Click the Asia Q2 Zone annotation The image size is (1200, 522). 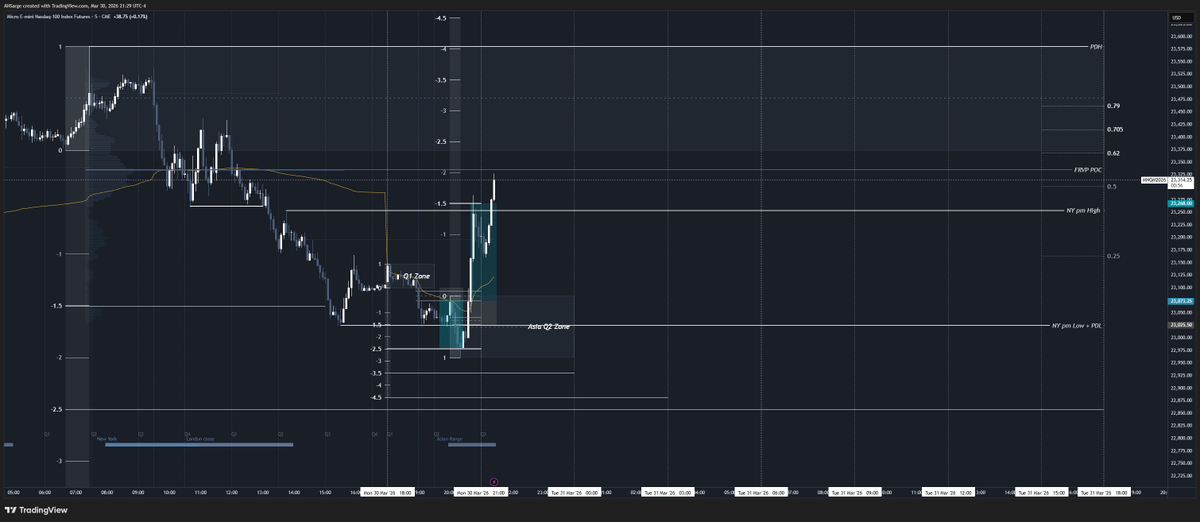[x=549, y=327]
